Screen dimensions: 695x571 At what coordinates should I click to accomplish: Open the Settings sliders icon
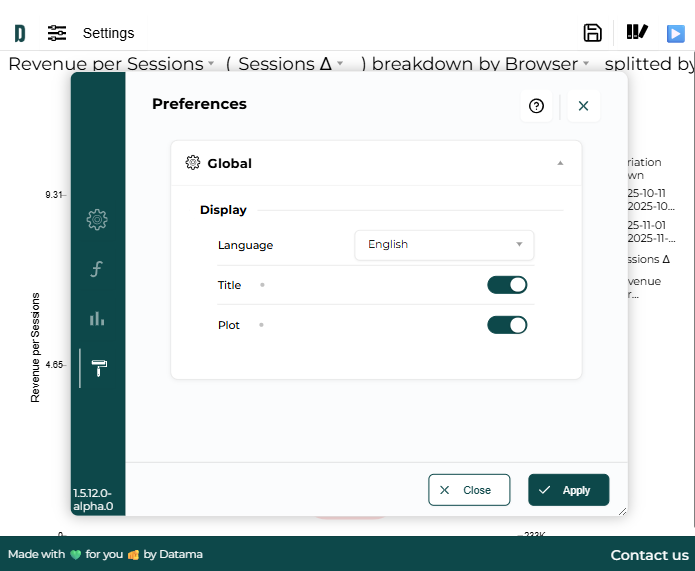click(57, 33)
